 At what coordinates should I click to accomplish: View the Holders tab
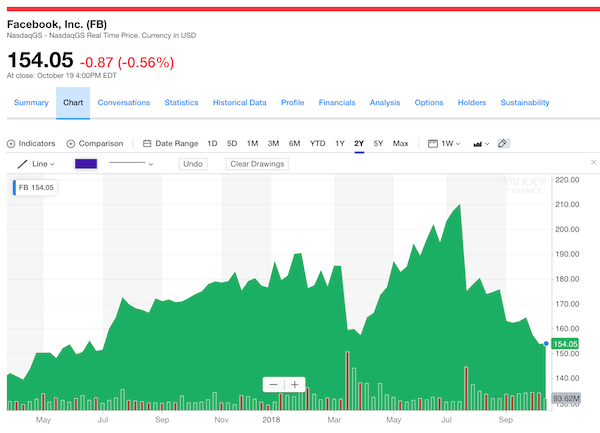[x=472, y=103]
